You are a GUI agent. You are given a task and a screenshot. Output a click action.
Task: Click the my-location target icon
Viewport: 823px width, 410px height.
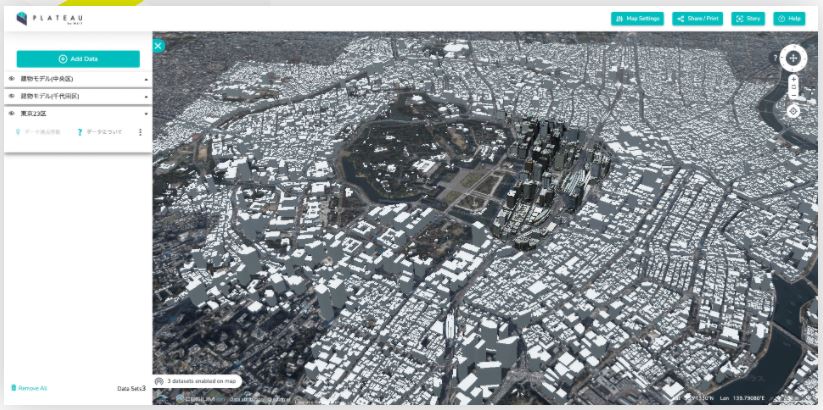click(793, 111)
